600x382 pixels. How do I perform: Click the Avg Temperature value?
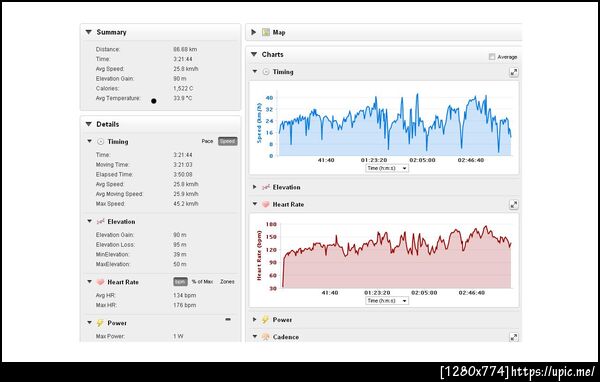tap(183, 98)
